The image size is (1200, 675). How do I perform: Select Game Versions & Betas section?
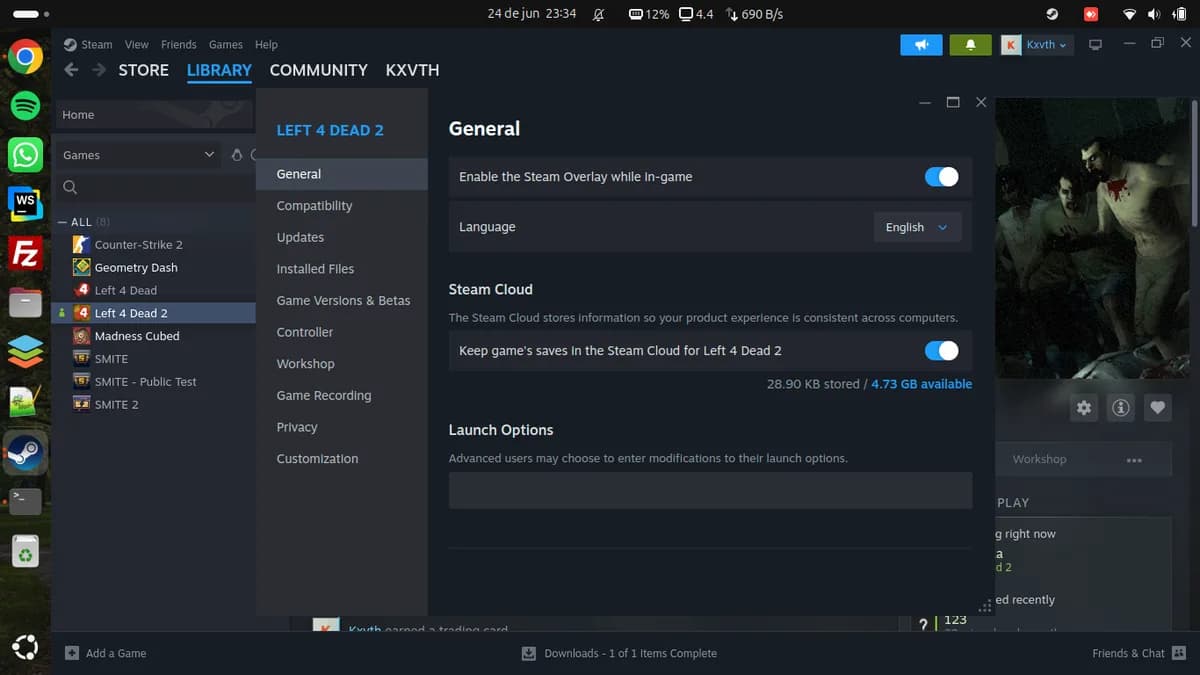point(342,301)
